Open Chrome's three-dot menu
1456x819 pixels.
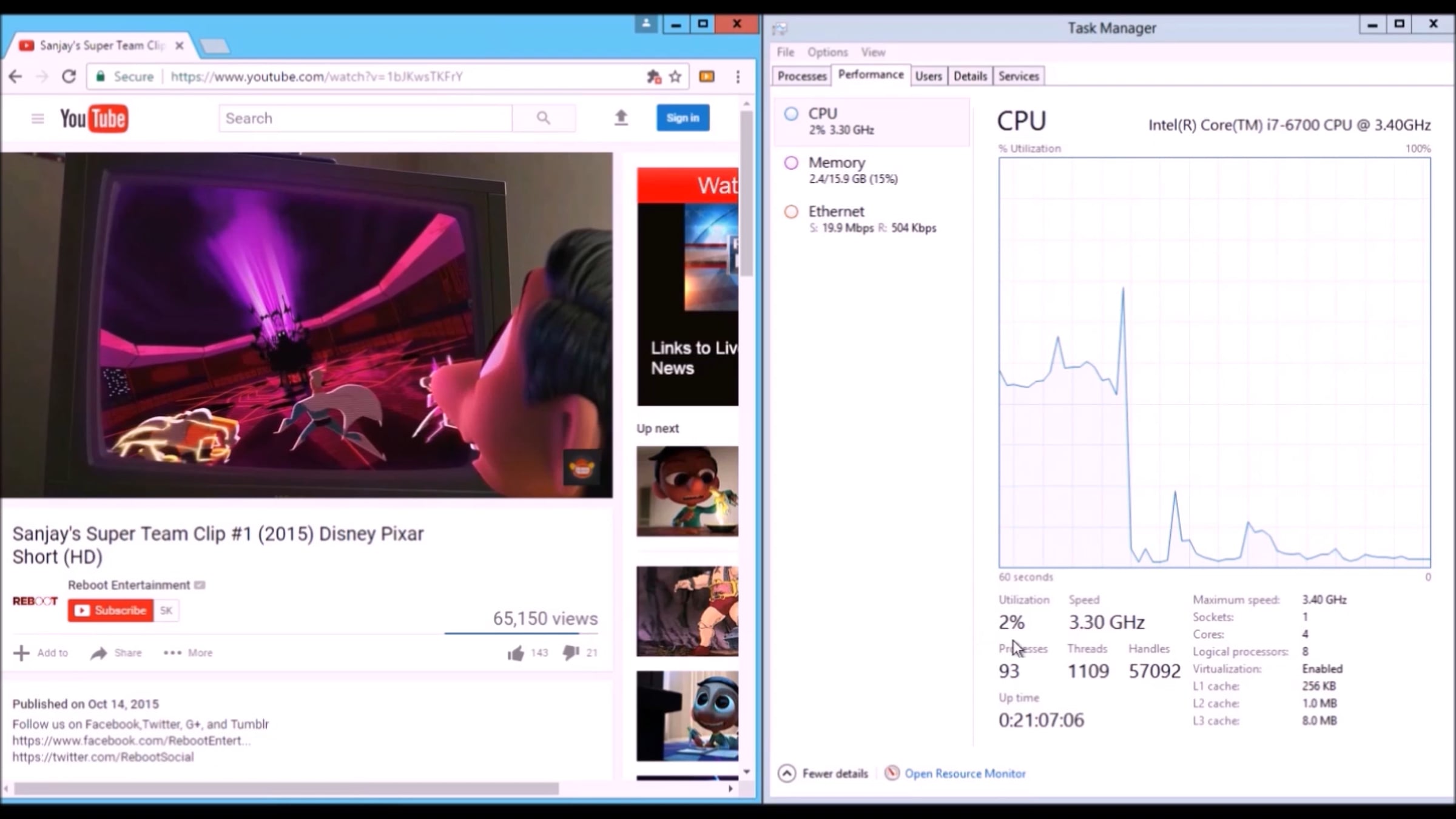point(738,76)
